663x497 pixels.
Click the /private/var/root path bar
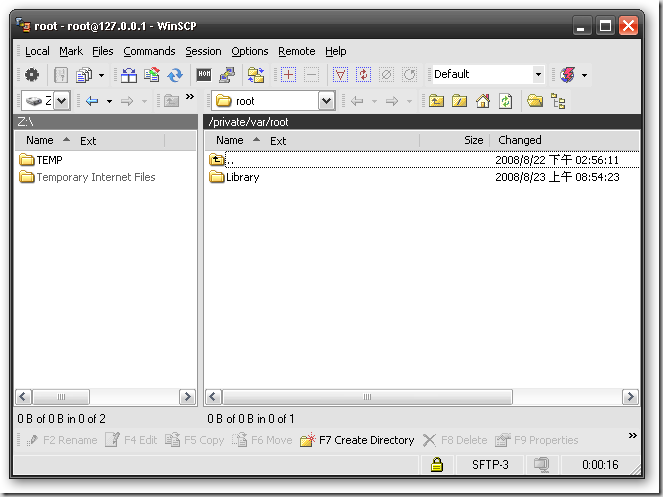pyautogui.click(x=422, y=122)
